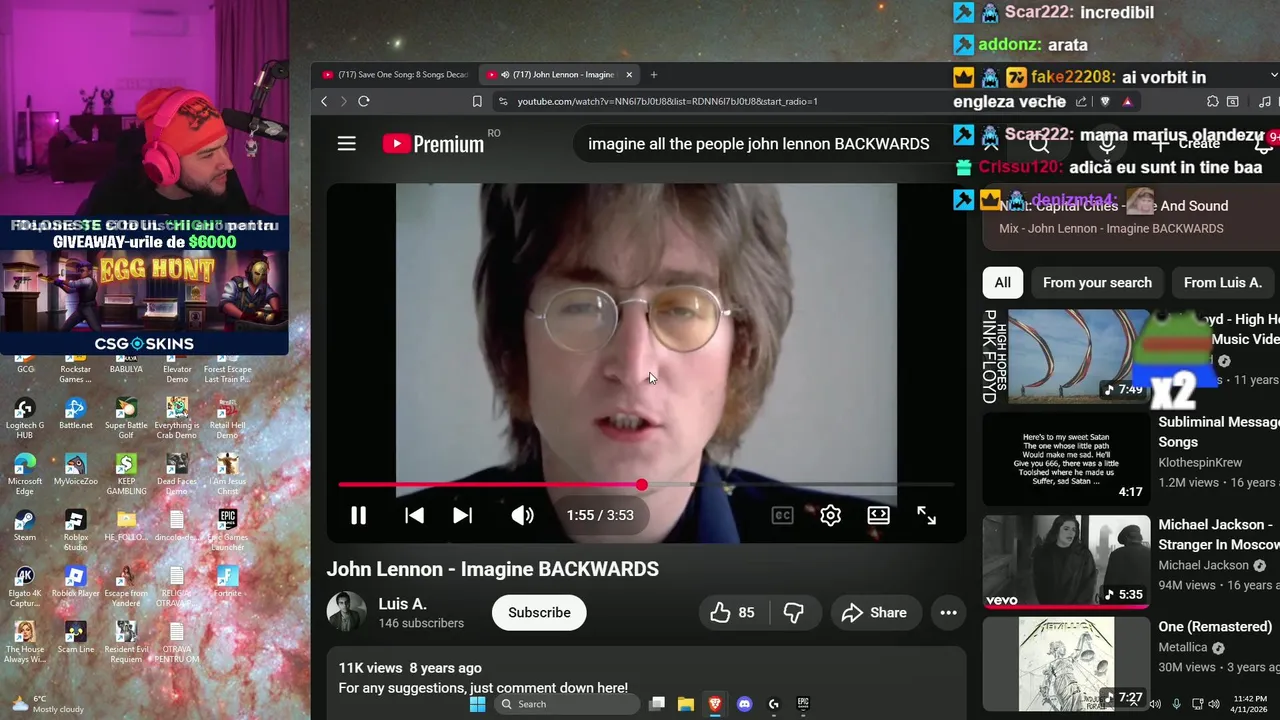Select Resident Evil Requiem desktop shortcut
The height and width of the screenshot is (720, 1280).
(x=126, y=643)
